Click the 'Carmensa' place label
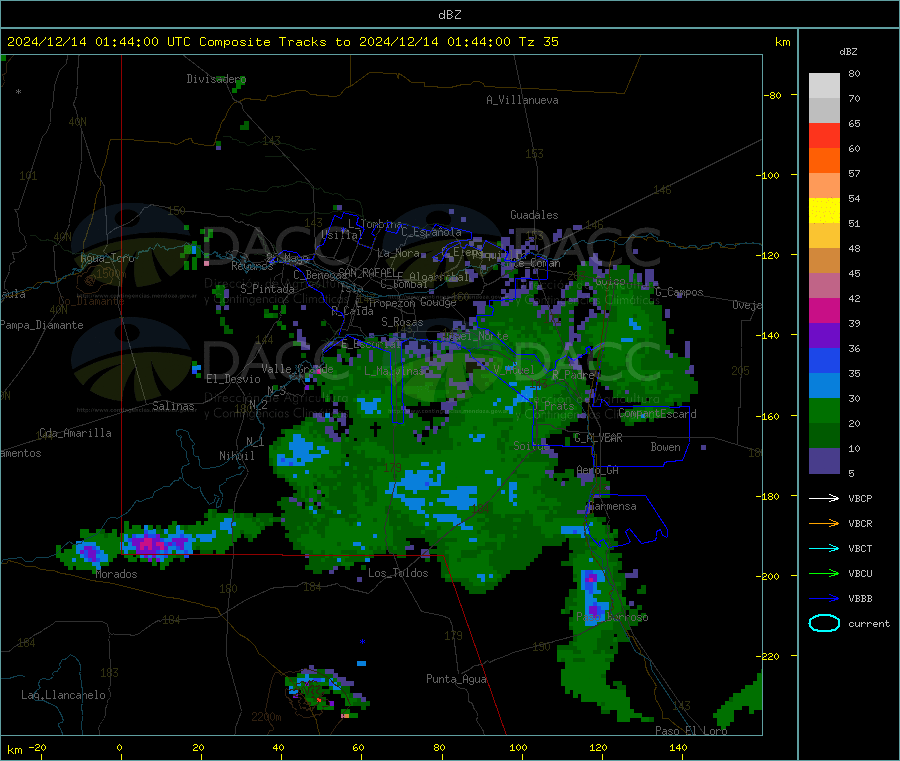The image size is (900, 761). pos(612,506)
